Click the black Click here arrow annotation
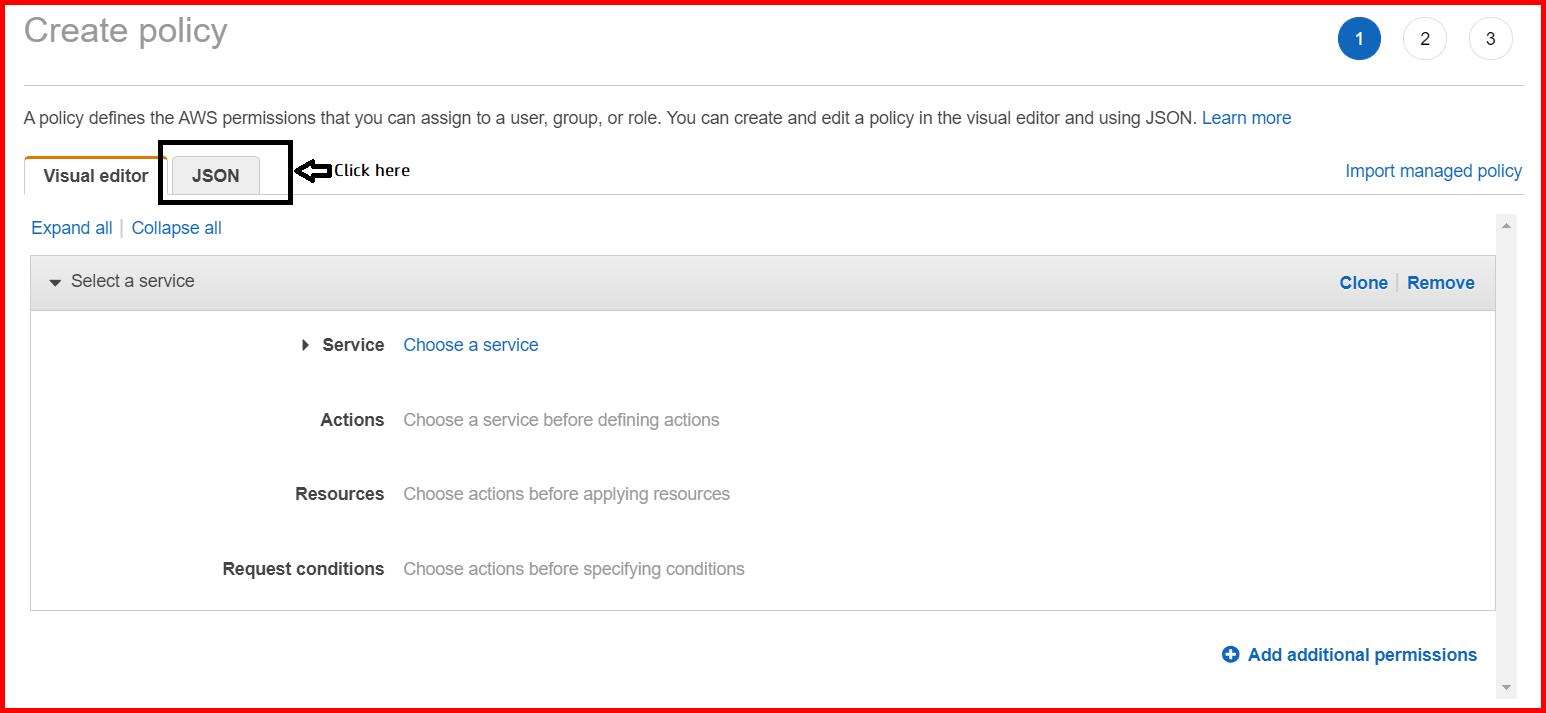The image size is (1546, 713). pyautogui.click(x=314, y=170)
